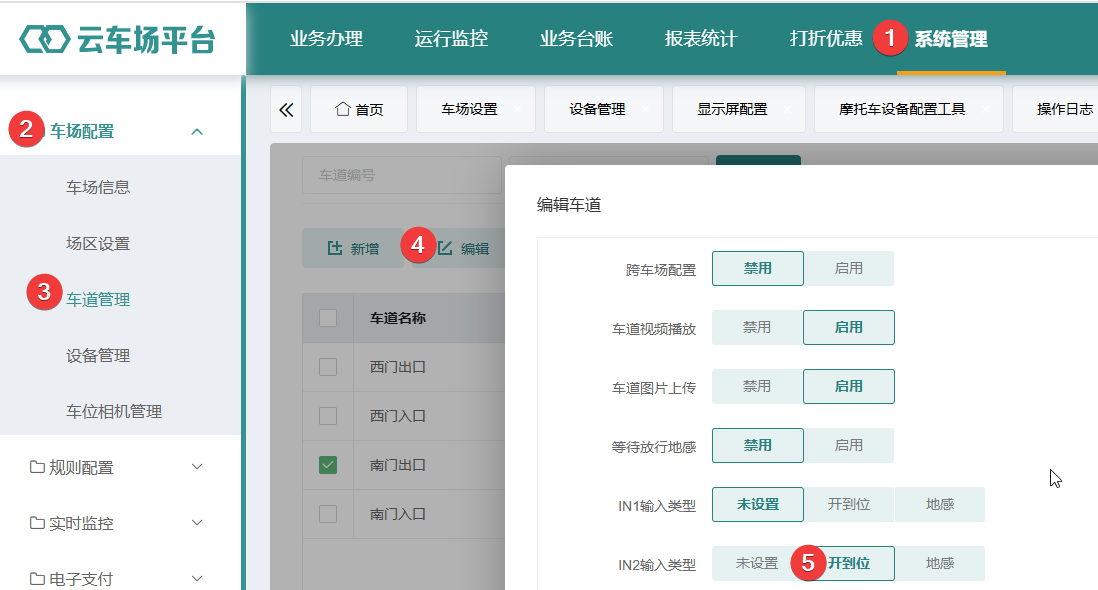This screenshot has height=590, width=1098.
Task: Set 车道视频播放 to 禁用
Action: click(758, 327)
